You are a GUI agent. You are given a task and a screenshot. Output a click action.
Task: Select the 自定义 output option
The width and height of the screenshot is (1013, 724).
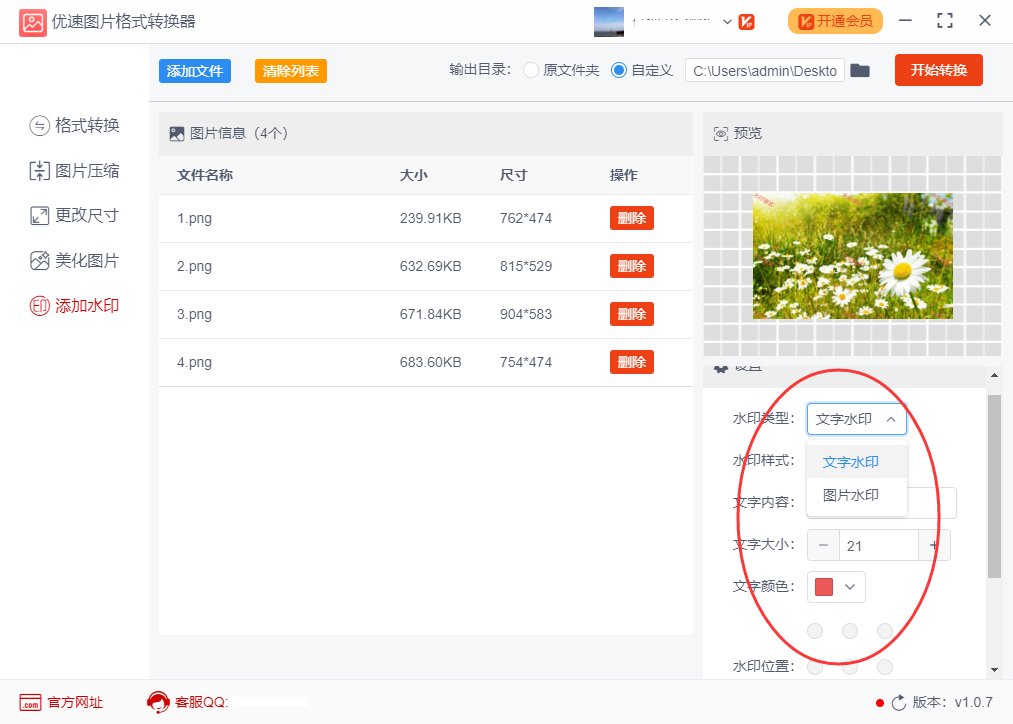621,70
